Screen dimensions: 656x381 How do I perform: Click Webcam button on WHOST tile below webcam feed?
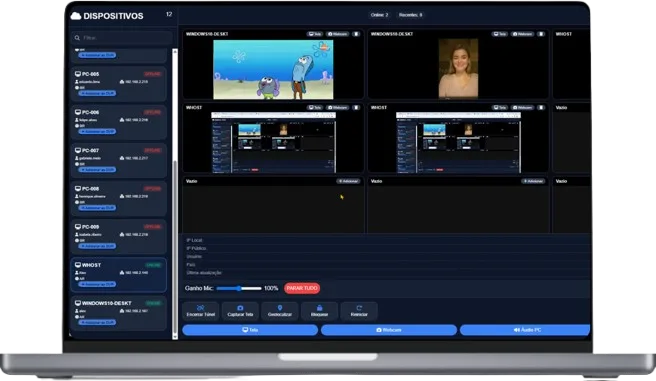pyautogui.click(x=523, y=107)
